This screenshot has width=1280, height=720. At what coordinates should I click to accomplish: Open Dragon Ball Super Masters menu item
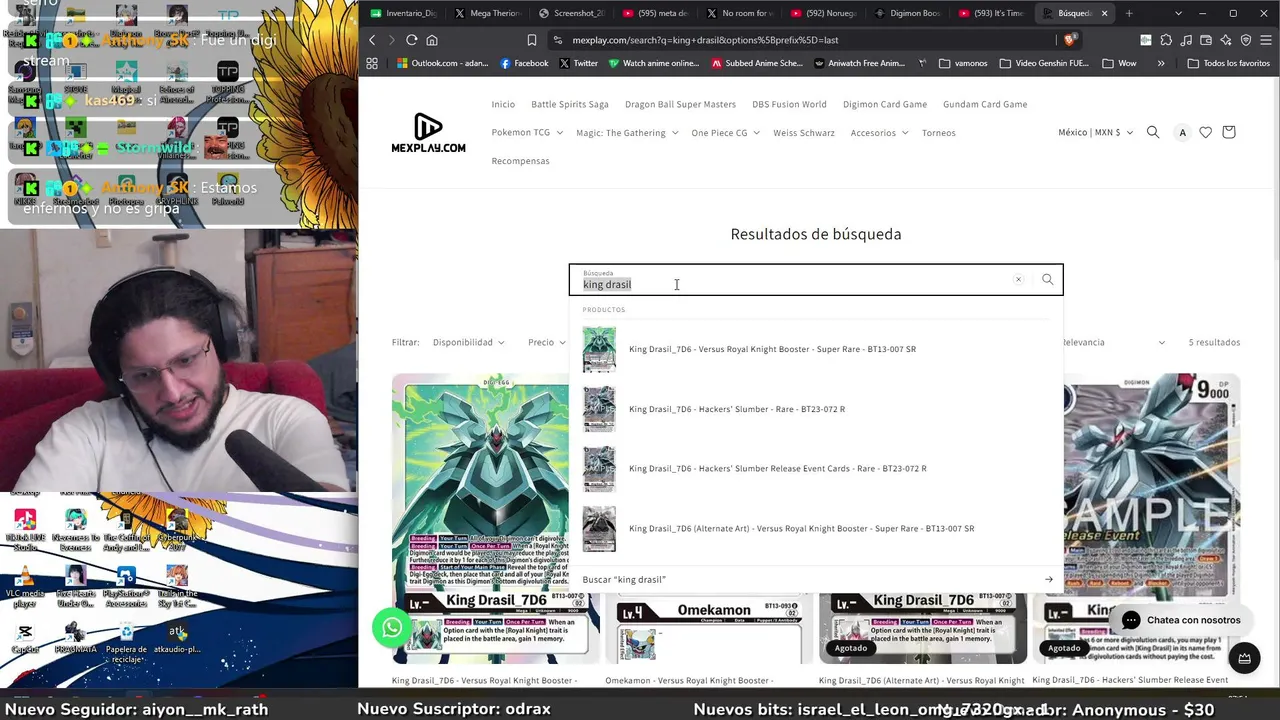(x=680, y=104)
